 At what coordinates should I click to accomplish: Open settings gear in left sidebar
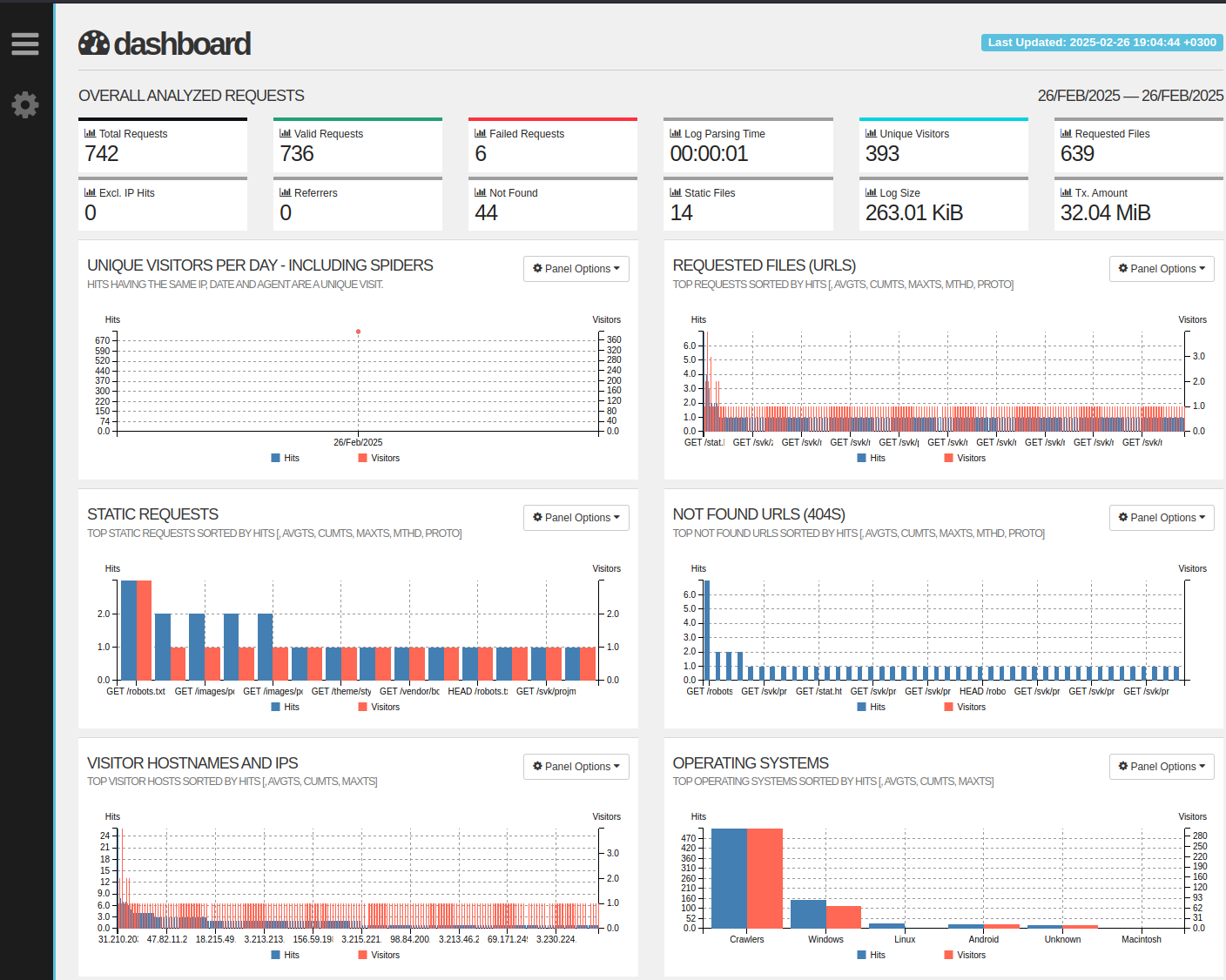[x=25, y=104]
